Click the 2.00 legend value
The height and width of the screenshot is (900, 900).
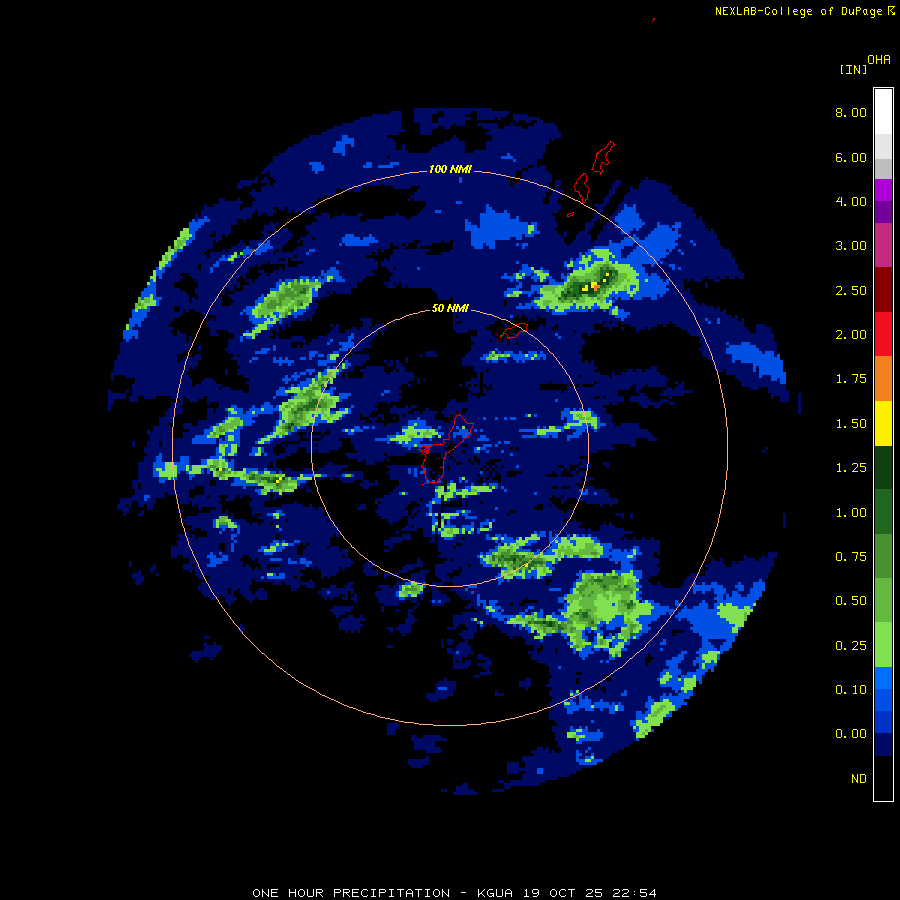(851, 335)
